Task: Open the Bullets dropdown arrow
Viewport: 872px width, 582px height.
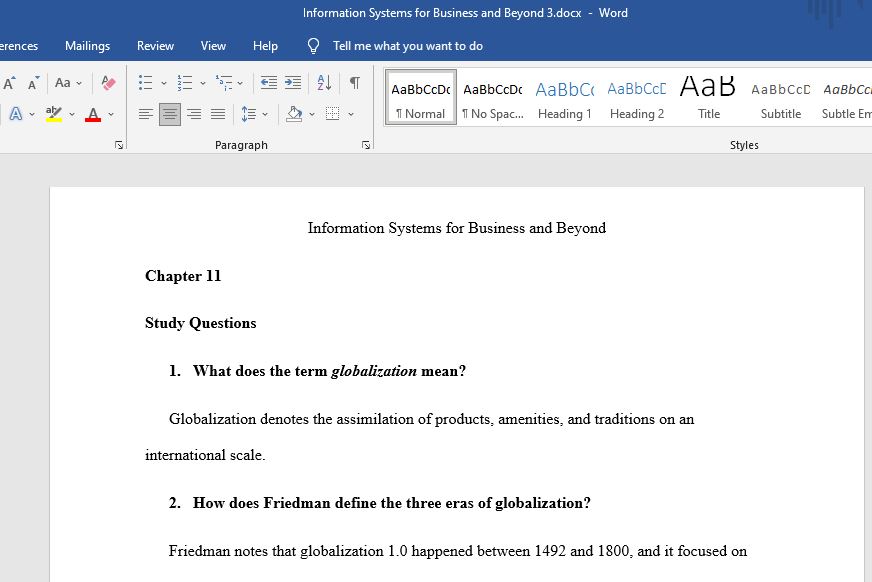Action: [x=164, y=83]
